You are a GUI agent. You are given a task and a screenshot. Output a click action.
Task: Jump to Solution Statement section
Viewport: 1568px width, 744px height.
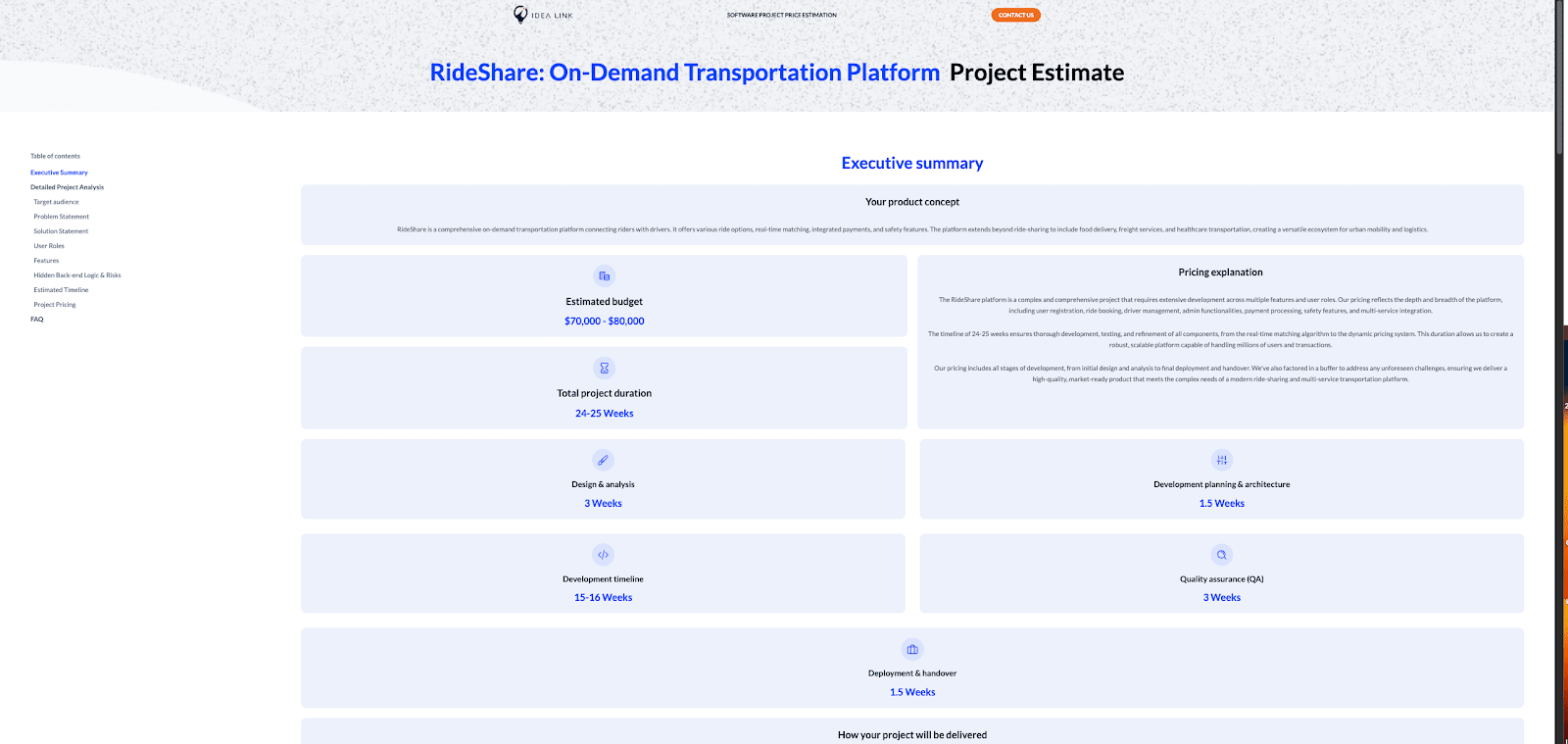(x=61, y=231)
